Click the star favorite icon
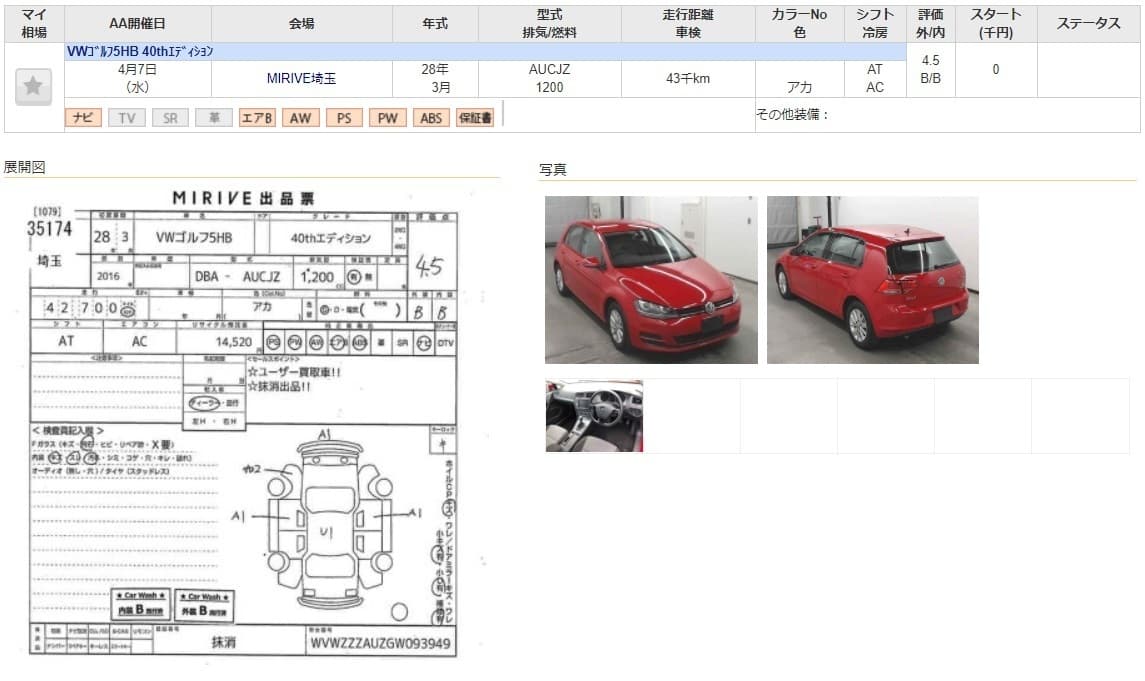The image size is (1145, 681). pos(33,87)
